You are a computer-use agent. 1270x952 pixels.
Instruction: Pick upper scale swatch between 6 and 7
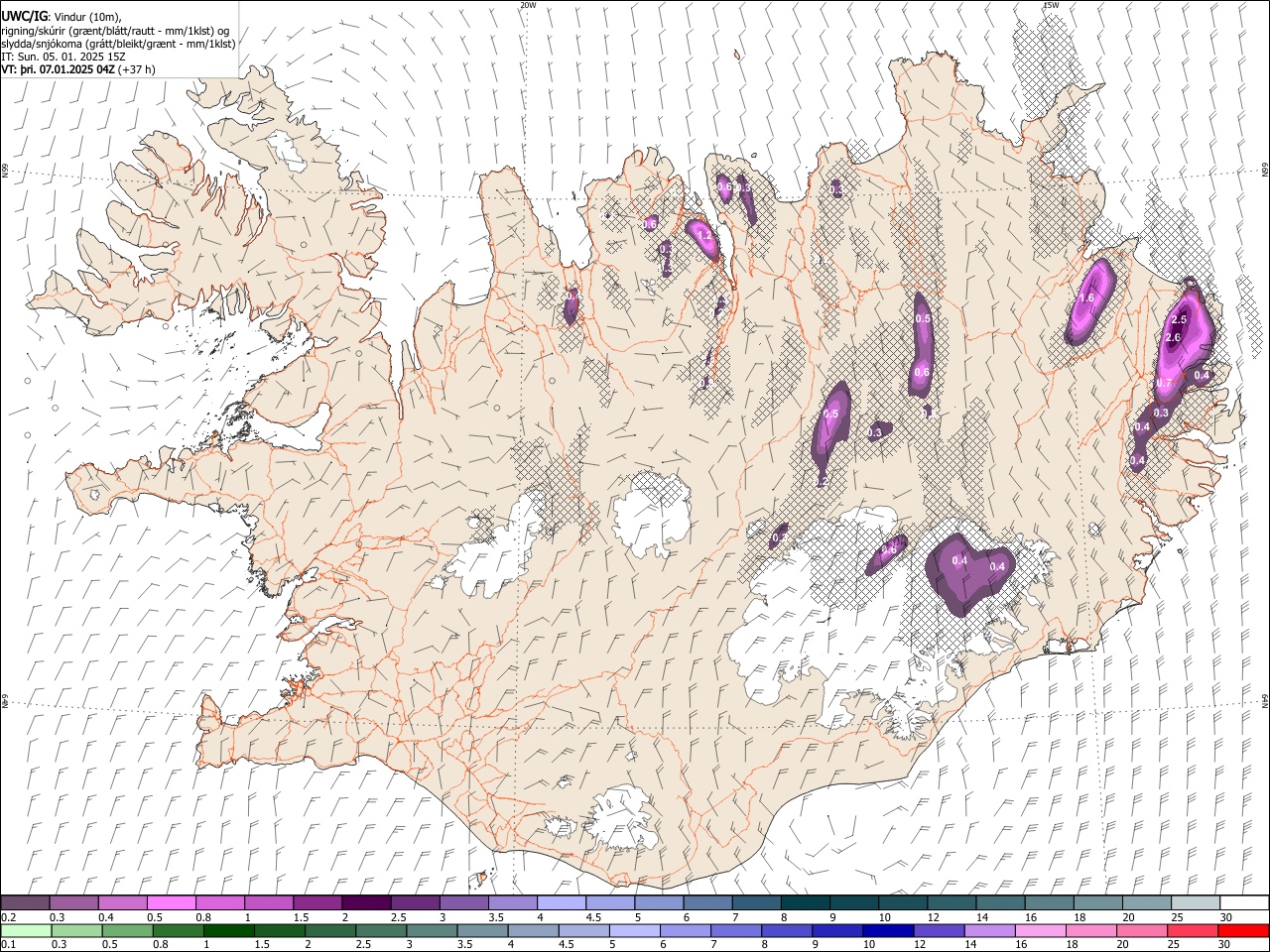[707, 903]
